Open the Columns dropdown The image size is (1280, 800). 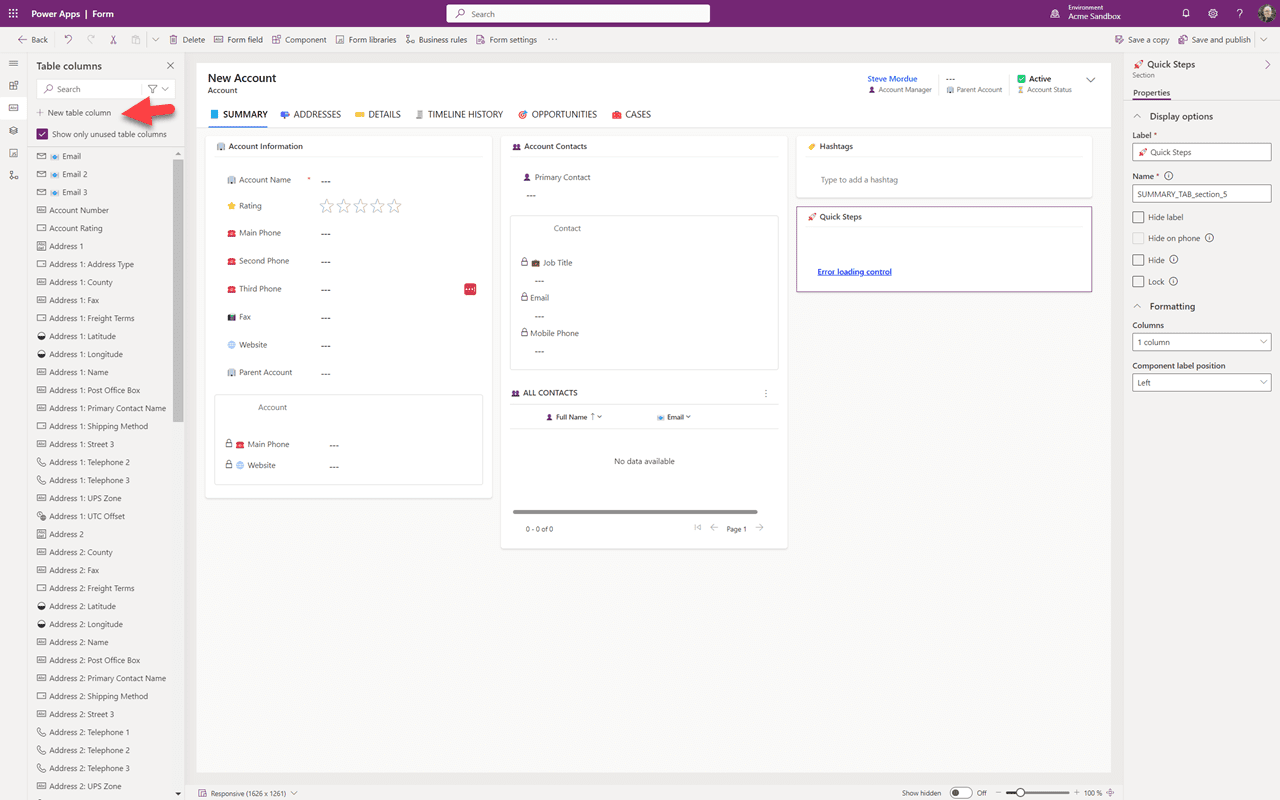coord(1201,342)
